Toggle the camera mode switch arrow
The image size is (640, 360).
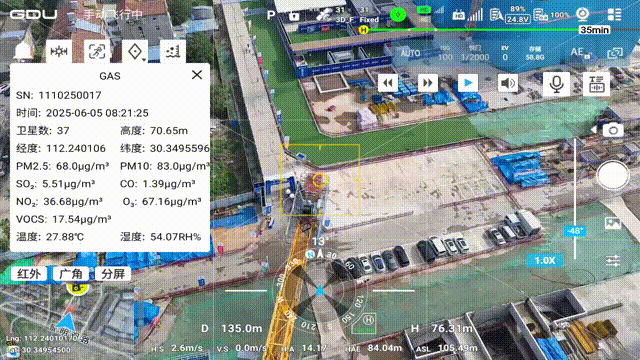tap(594, 130)
